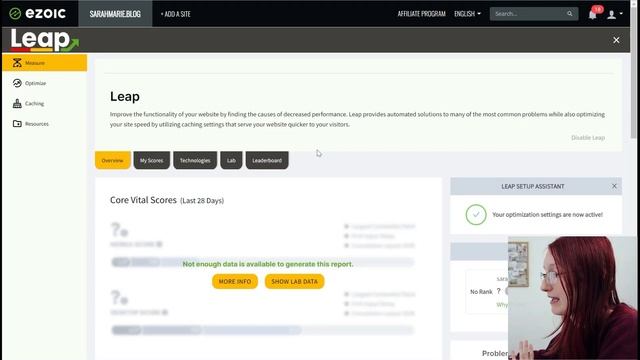The height and width of the screenshot is (360, 640).
Task: Click the Leap logo
Action: tap(44, 40)
